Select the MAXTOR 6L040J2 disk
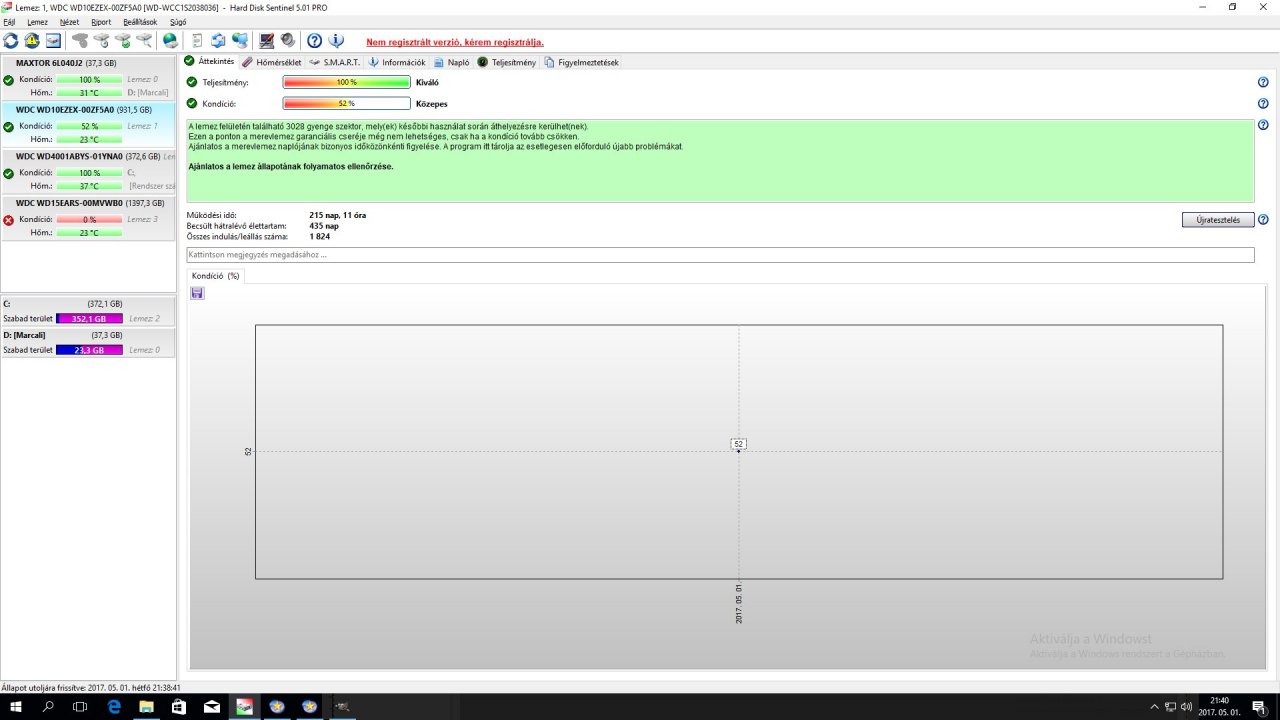This screenshot has height=720, width=1280. (x=89, y=78)
